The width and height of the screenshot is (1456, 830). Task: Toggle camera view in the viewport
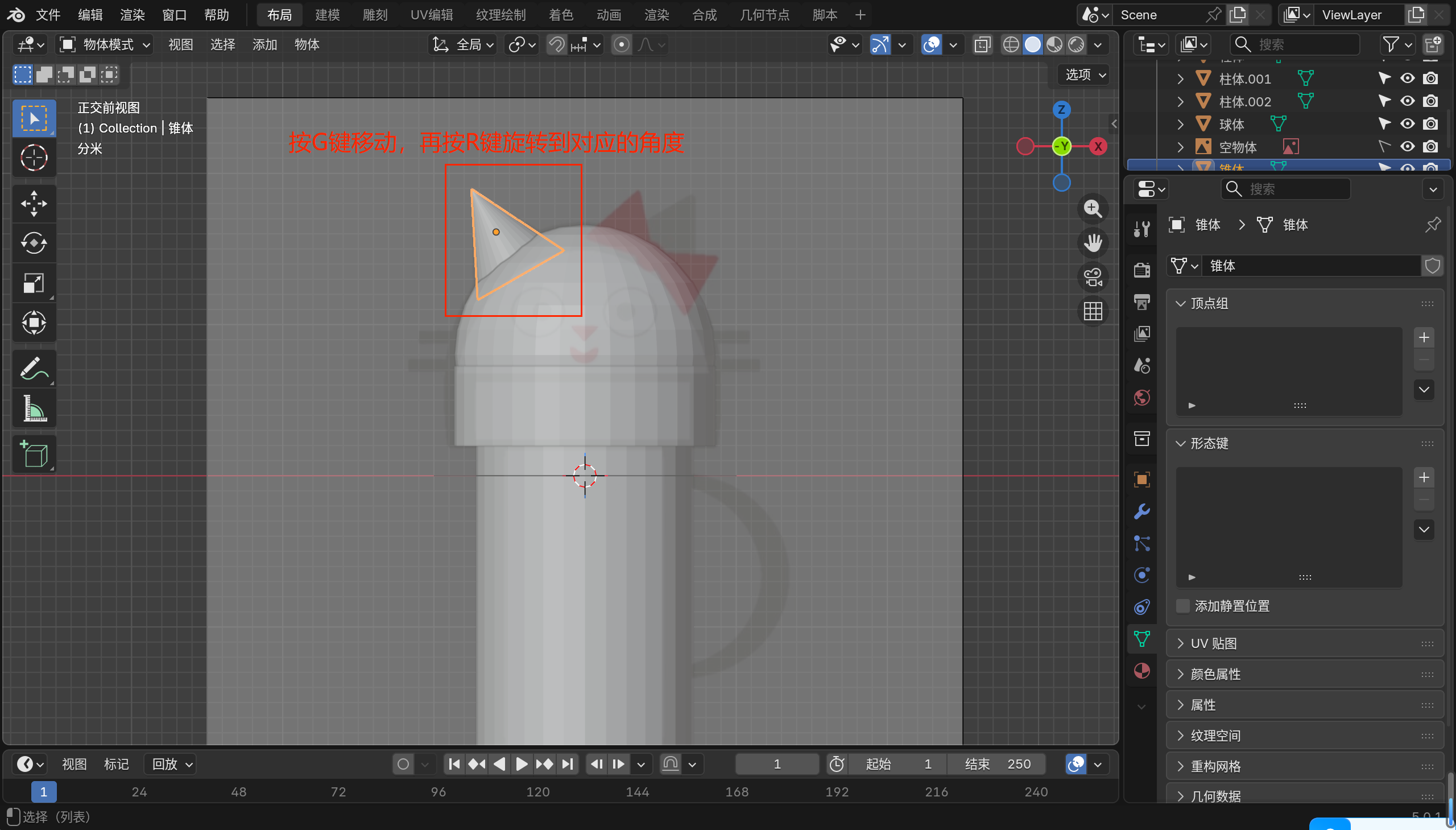tap(1093, 278)
